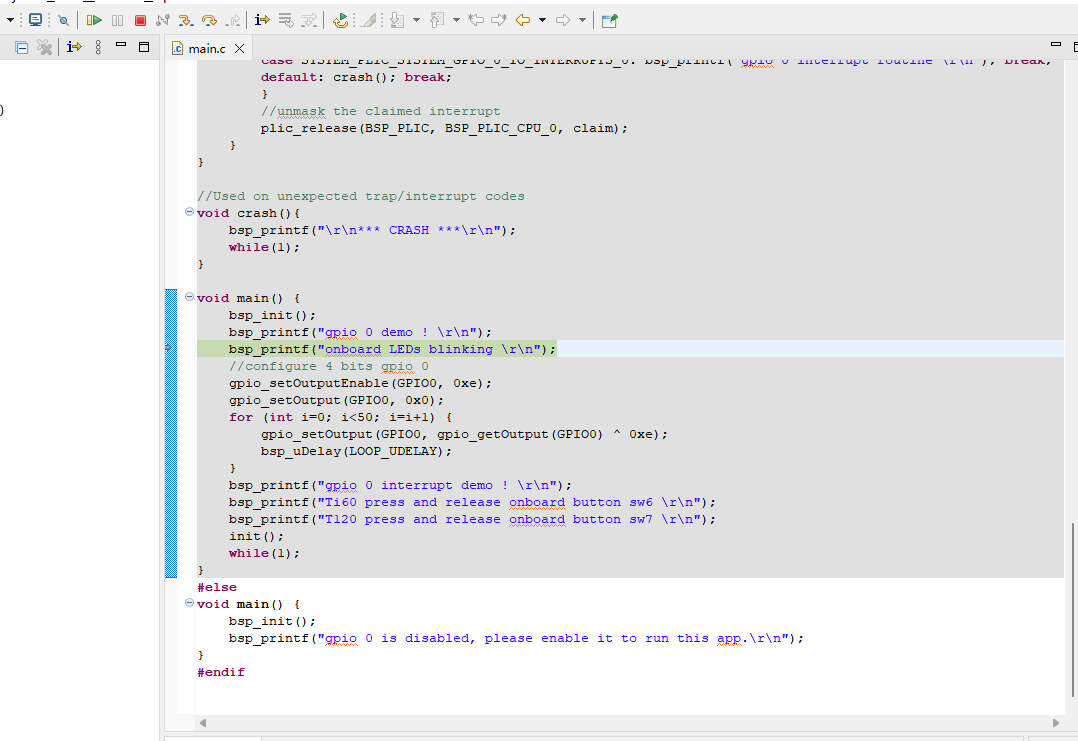Click the Open Console monitor icon
This screenshot has height=741, width=1078.
coord(35,19)
